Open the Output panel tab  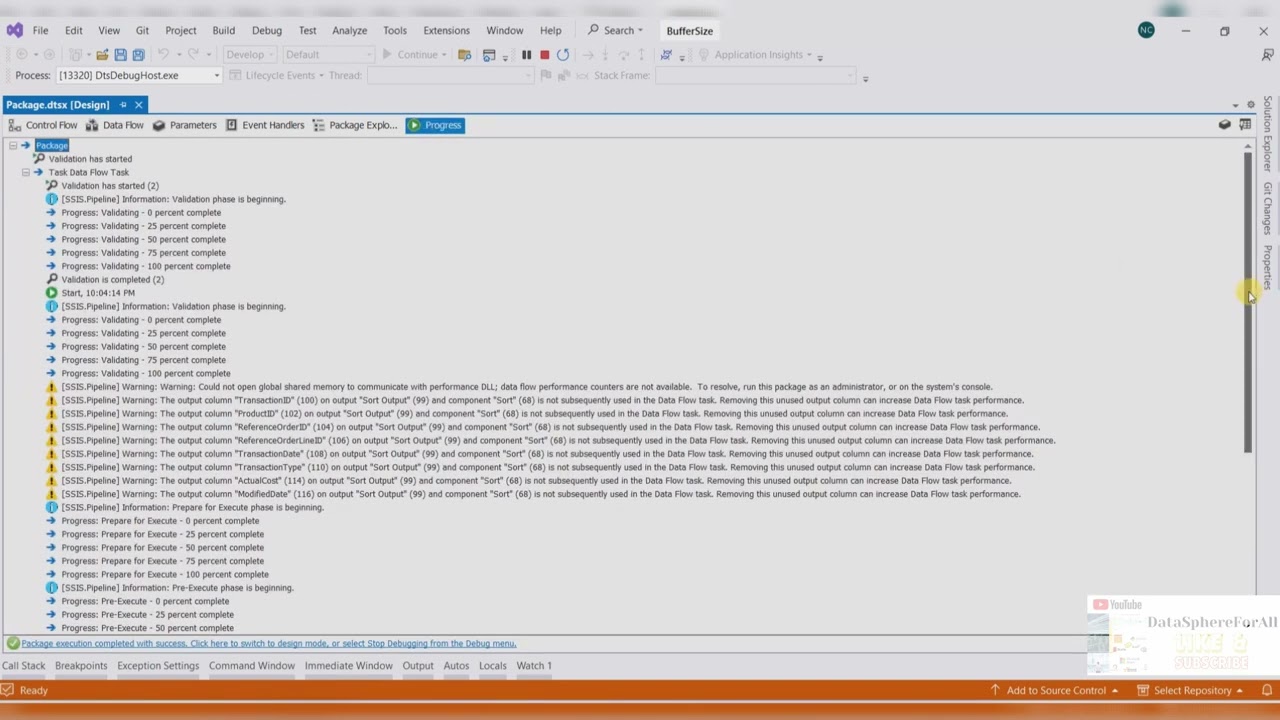[418, 666]
